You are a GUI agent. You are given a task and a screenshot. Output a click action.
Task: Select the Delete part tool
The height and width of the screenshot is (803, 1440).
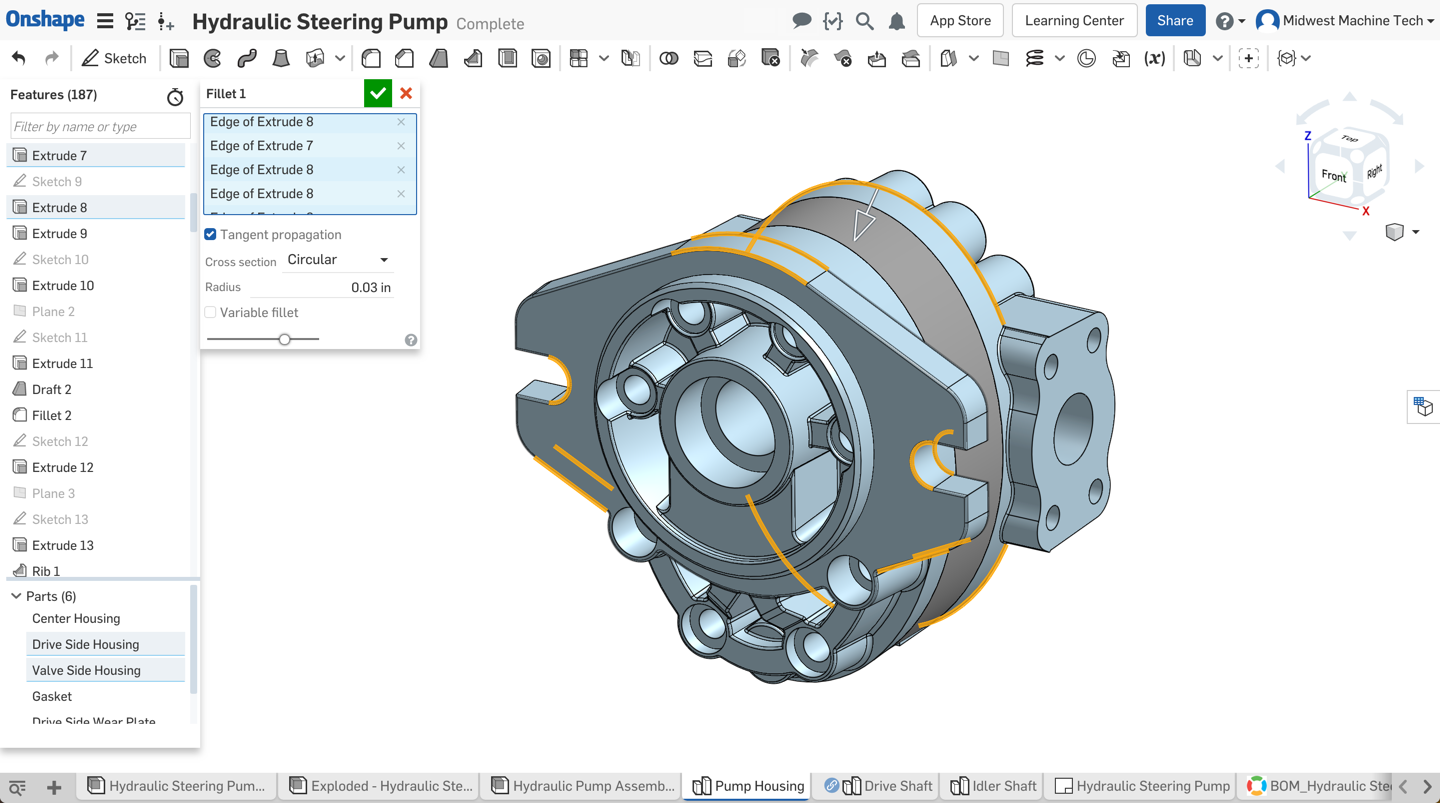click(x=771, y=58)
